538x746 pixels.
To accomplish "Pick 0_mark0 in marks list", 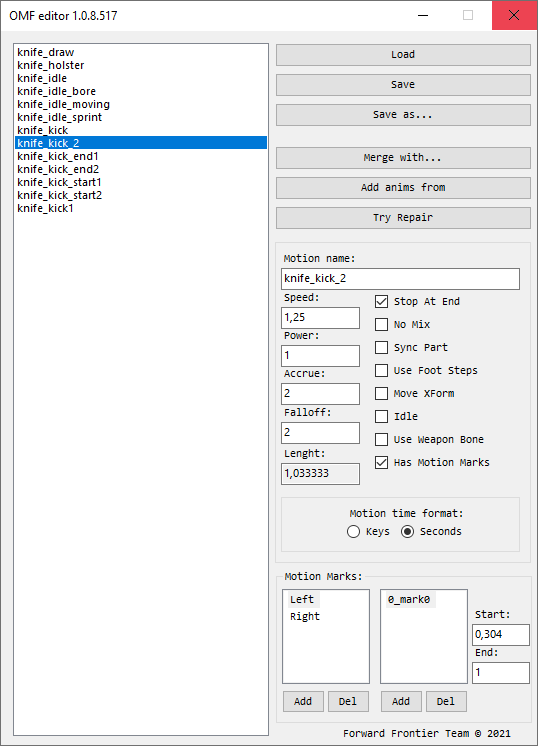I will [x=409, y=599].
